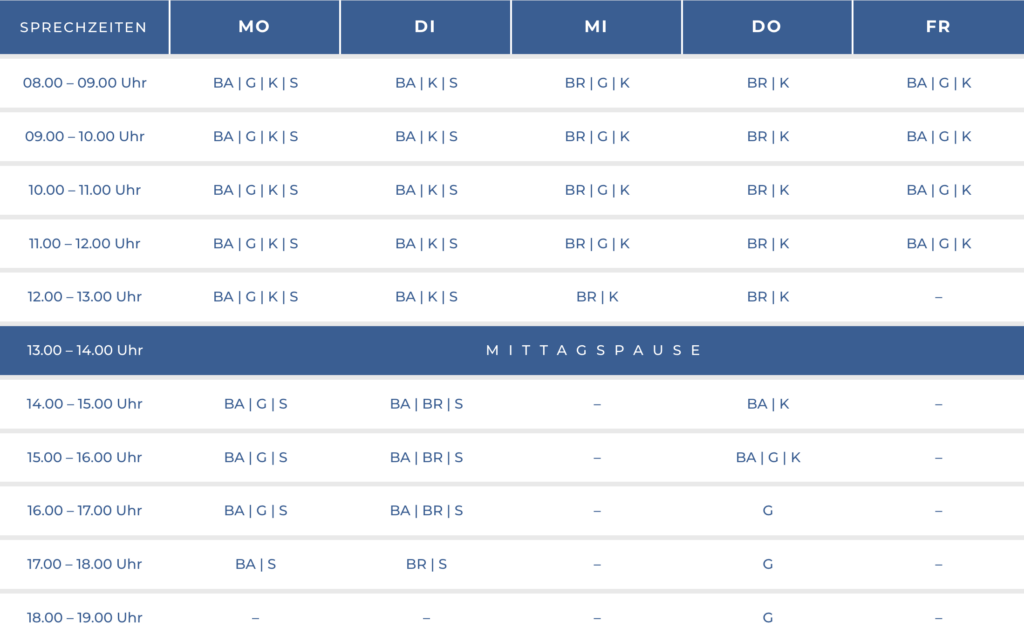Click Friday's 11.00 cell BA | G | K

(938, 244)
